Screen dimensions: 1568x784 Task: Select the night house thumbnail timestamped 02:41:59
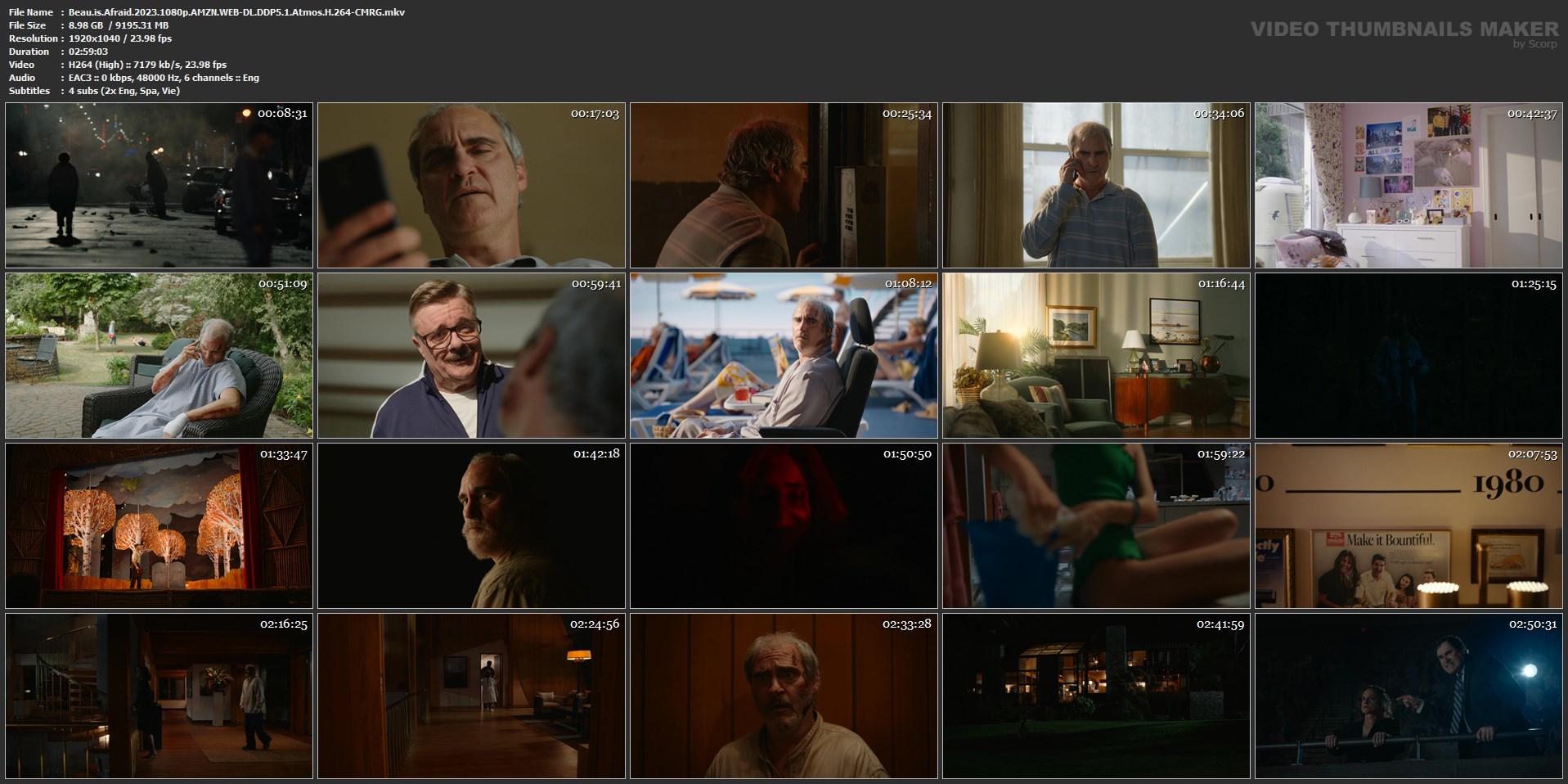(1096, 696)
